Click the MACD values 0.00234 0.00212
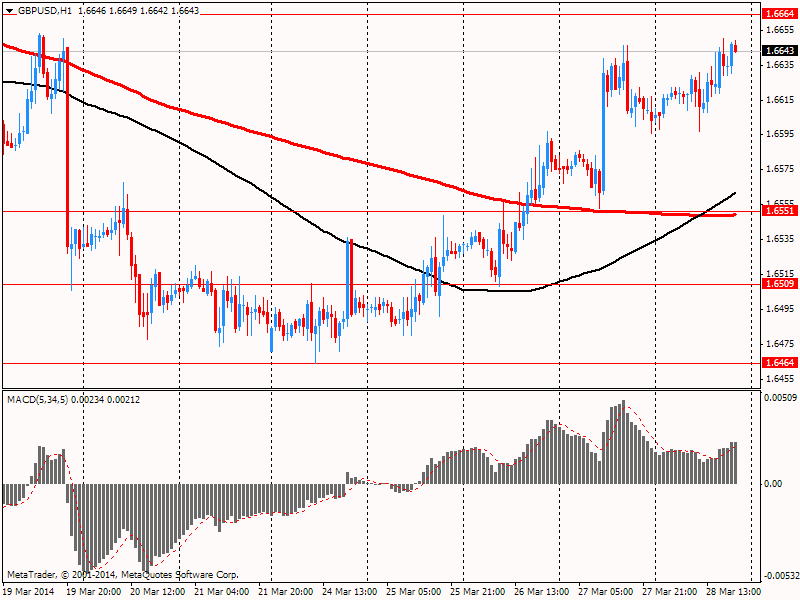800x600 pixels. [x=106, y=400]
